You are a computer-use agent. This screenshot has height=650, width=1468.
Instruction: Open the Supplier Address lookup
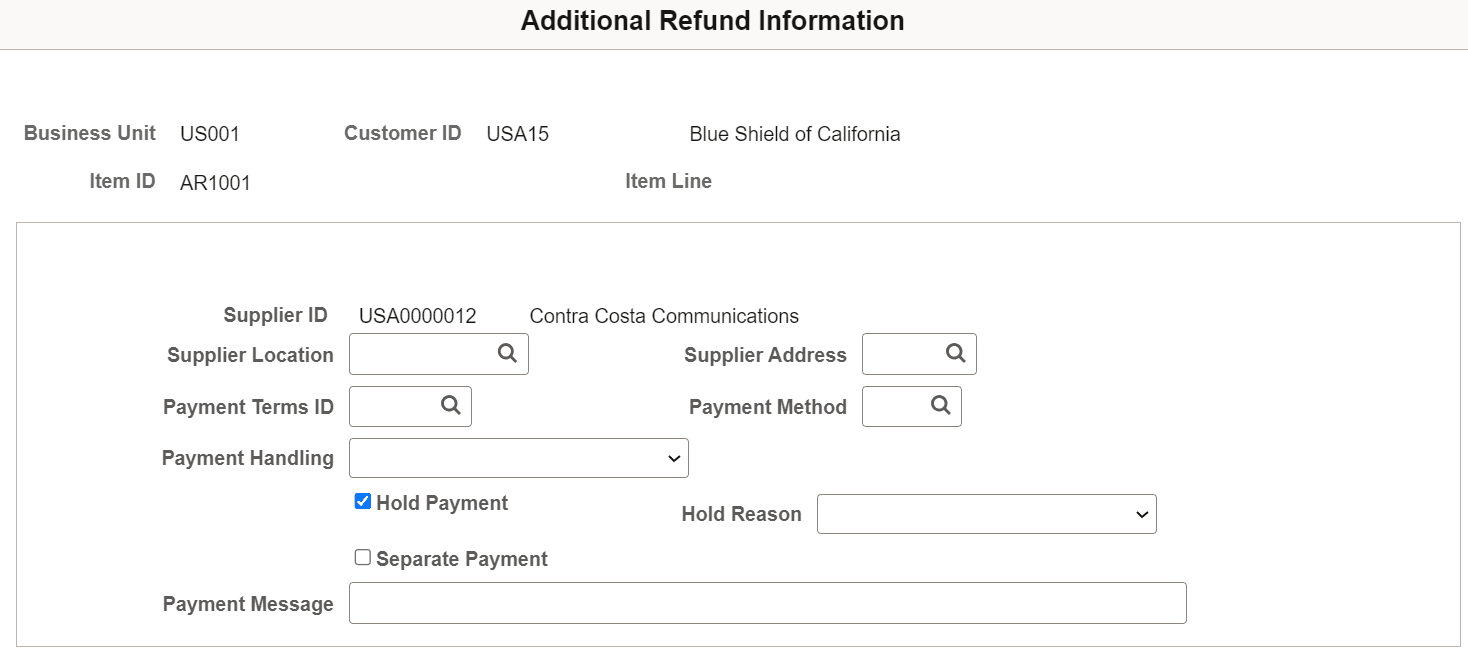tap(954, 353)
